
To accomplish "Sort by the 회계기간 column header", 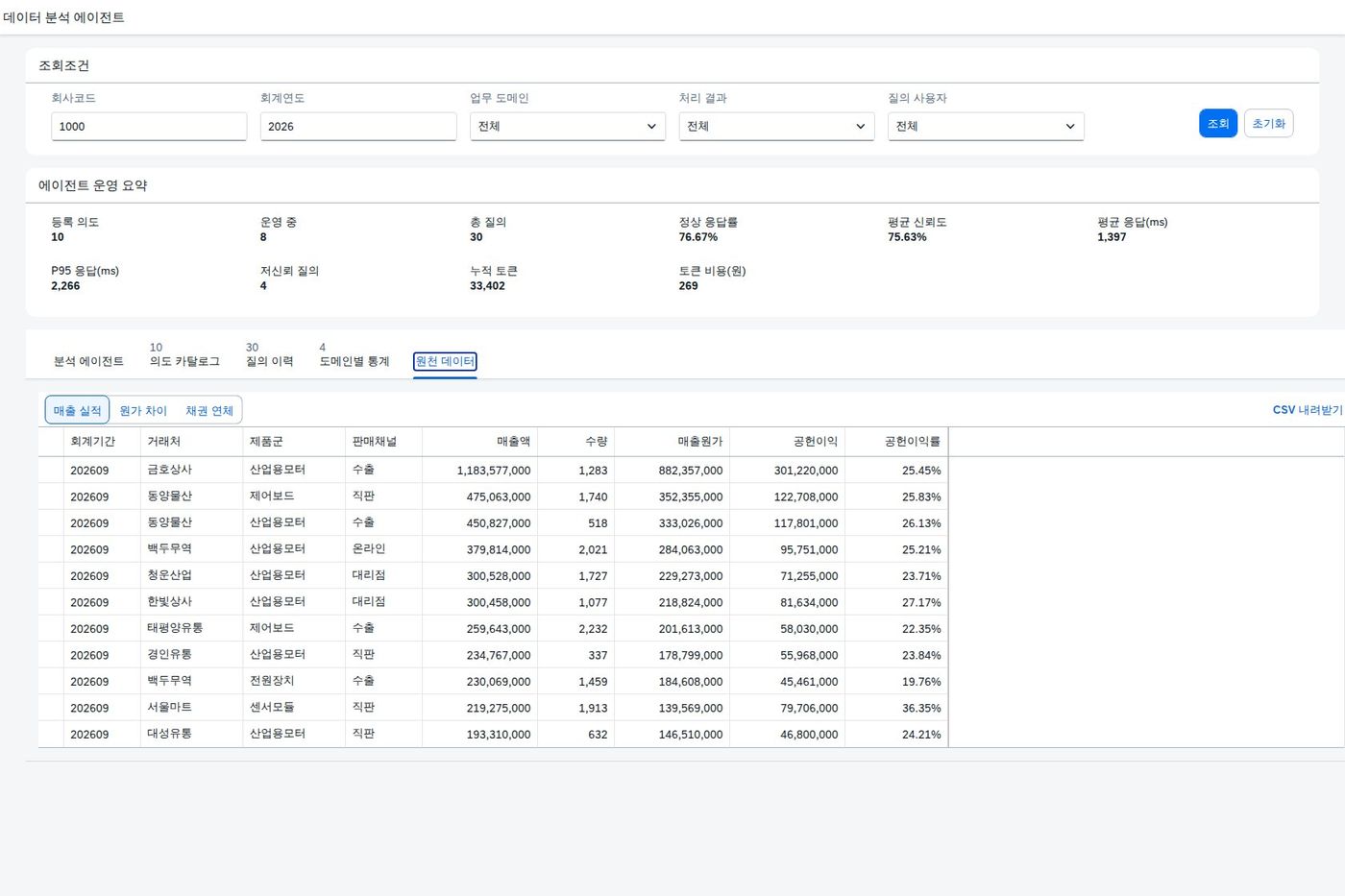I will click(102, 442).
